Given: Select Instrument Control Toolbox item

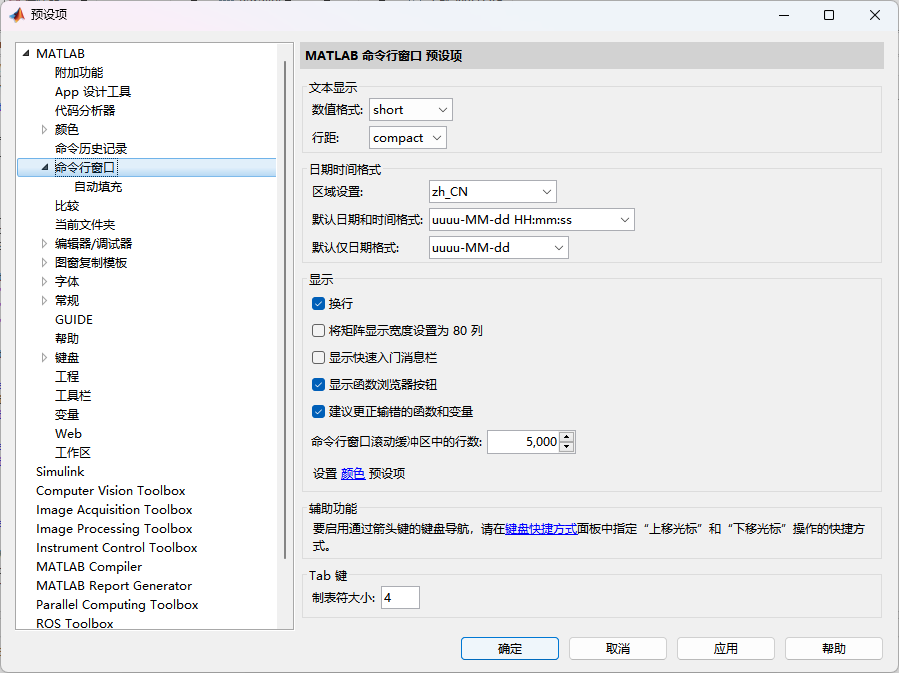Looking at the screenshot, I should click(116, 547).
